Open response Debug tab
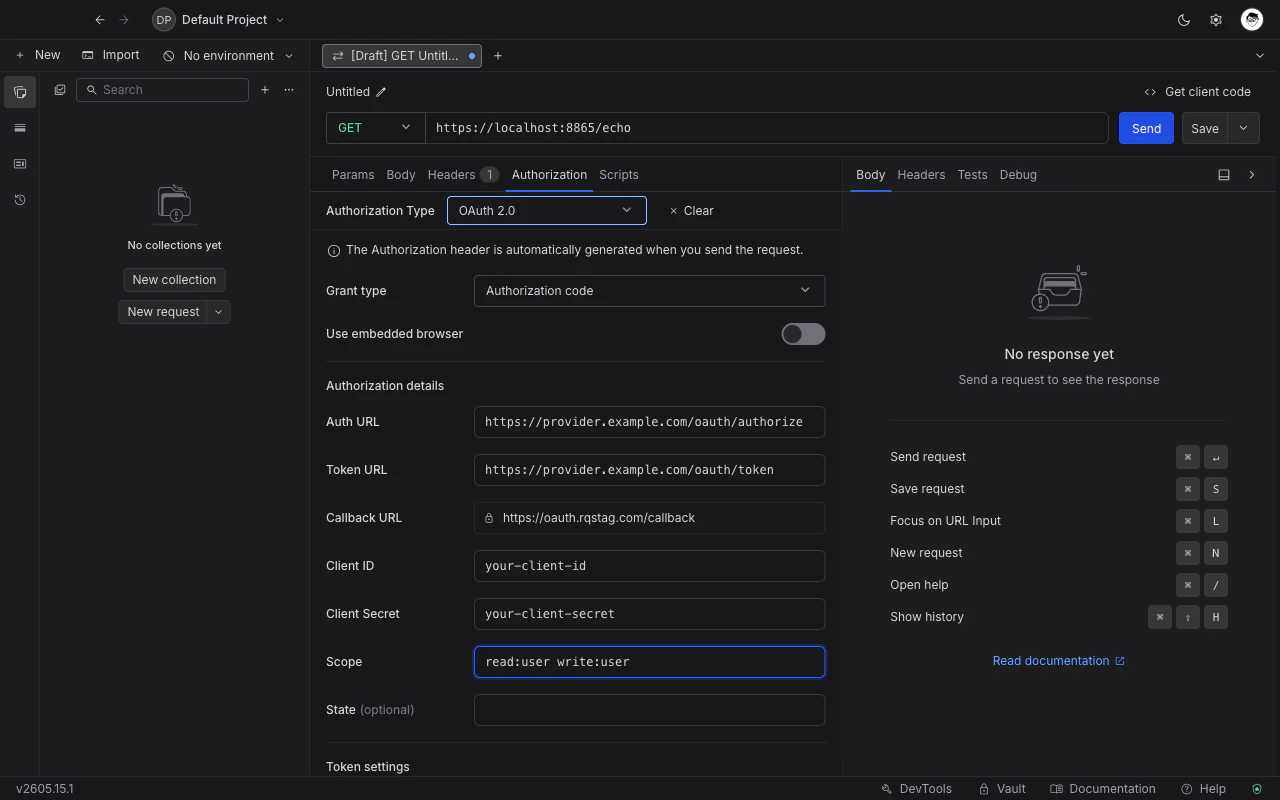This screenshot has height=800, width=1280. (1018, 175)
